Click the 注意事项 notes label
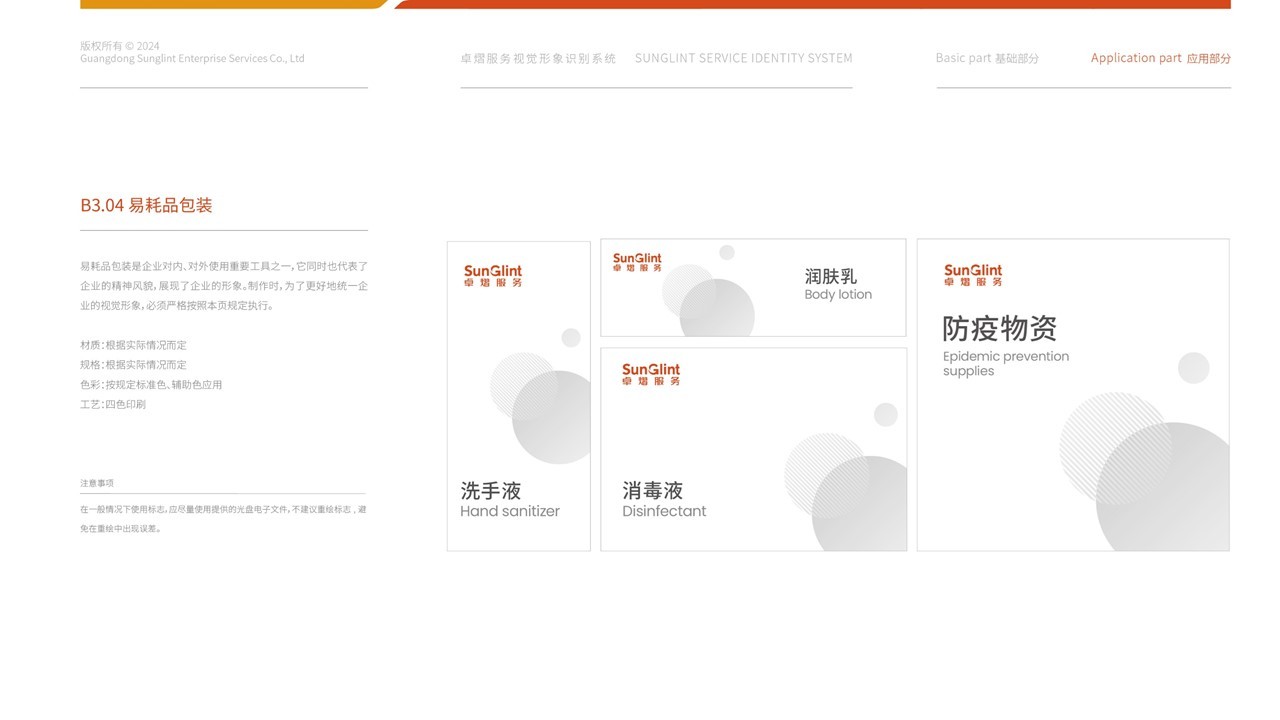This screenshot has width=1280, height=720. [x=96, y=482]
